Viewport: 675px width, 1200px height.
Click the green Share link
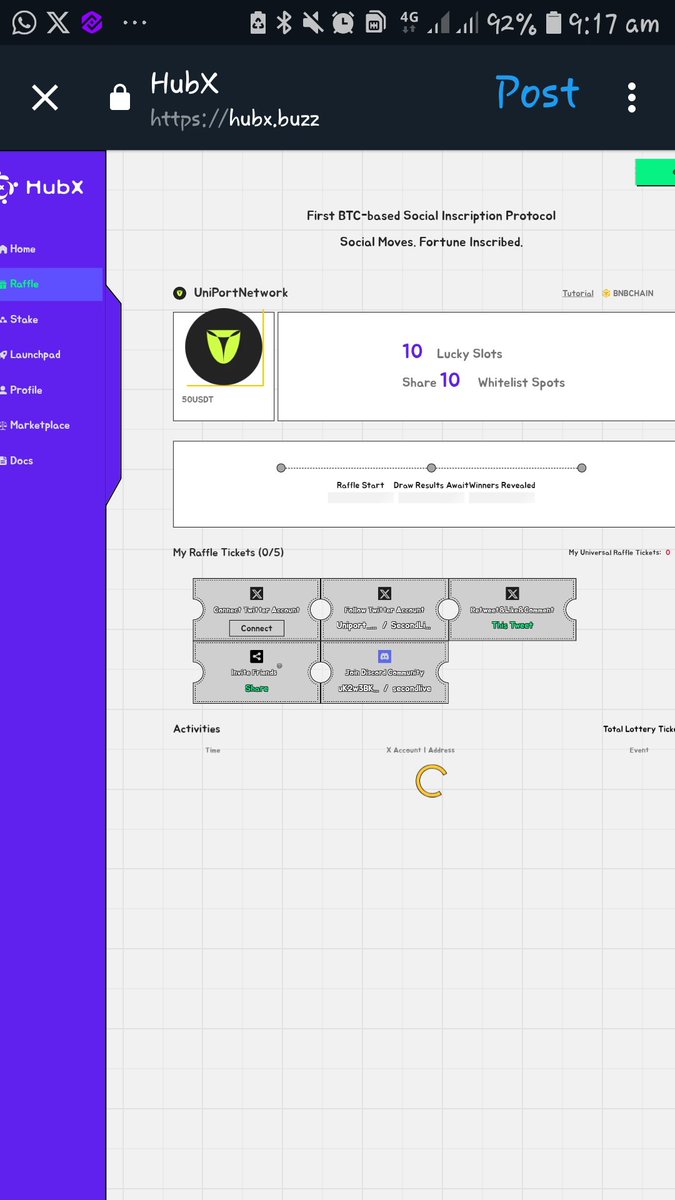point(256,688)
